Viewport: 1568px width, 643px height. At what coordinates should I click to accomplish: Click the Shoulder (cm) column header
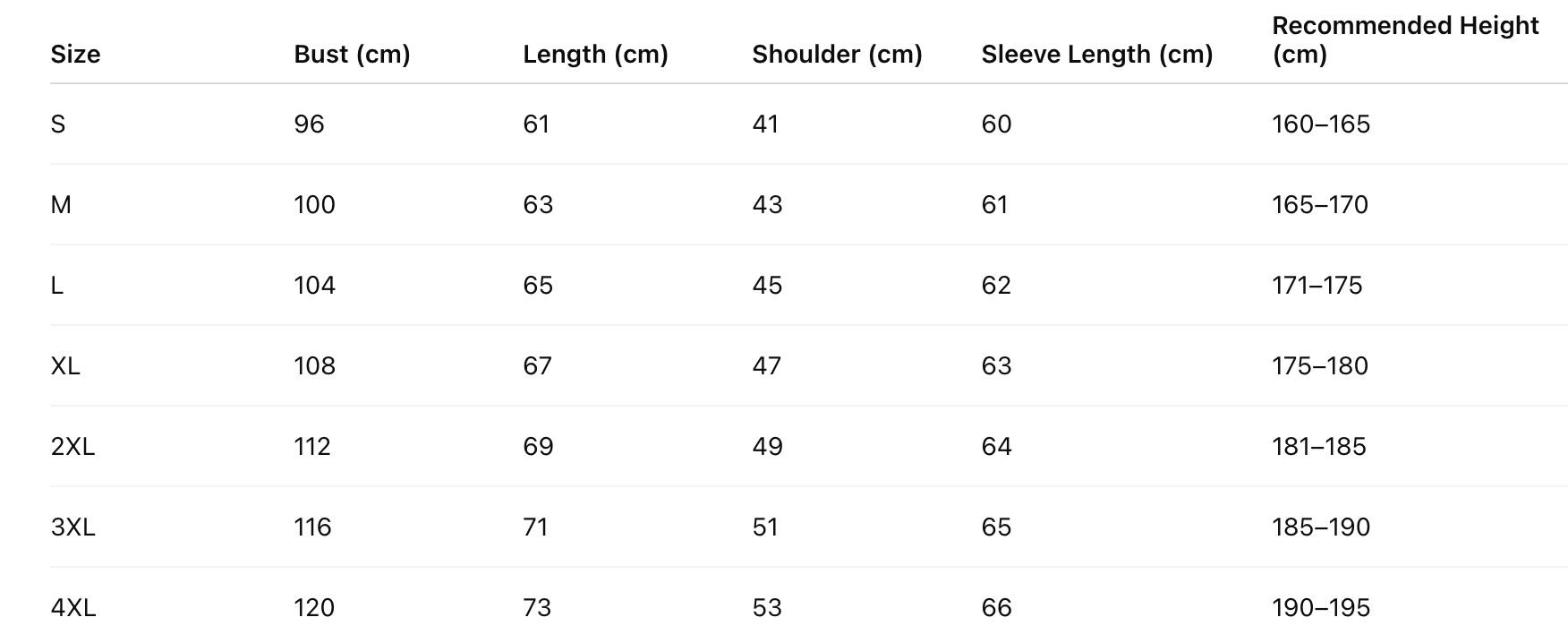click(x=837, y=55)
